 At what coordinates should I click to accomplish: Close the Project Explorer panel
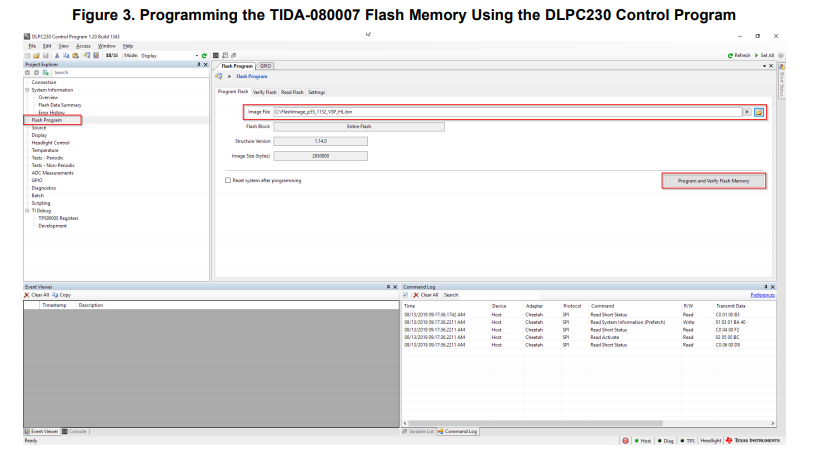pos(205,64)
